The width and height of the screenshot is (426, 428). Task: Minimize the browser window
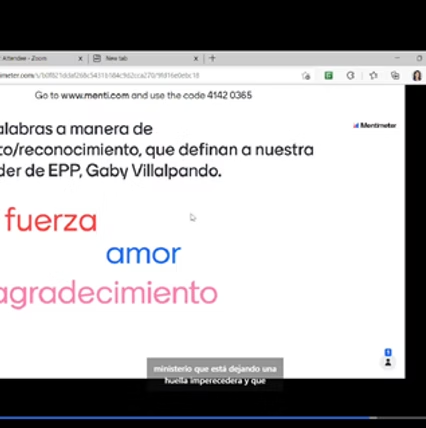pos(397,58)
